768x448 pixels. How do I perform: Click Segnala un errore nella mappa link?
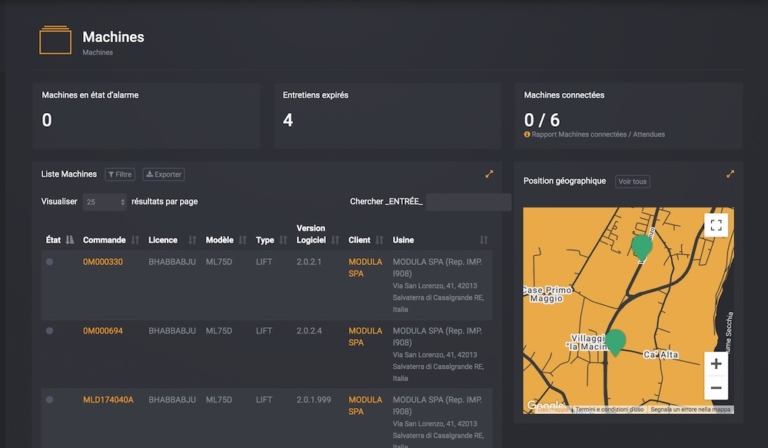pyautogui.click(x=691, y=409)
